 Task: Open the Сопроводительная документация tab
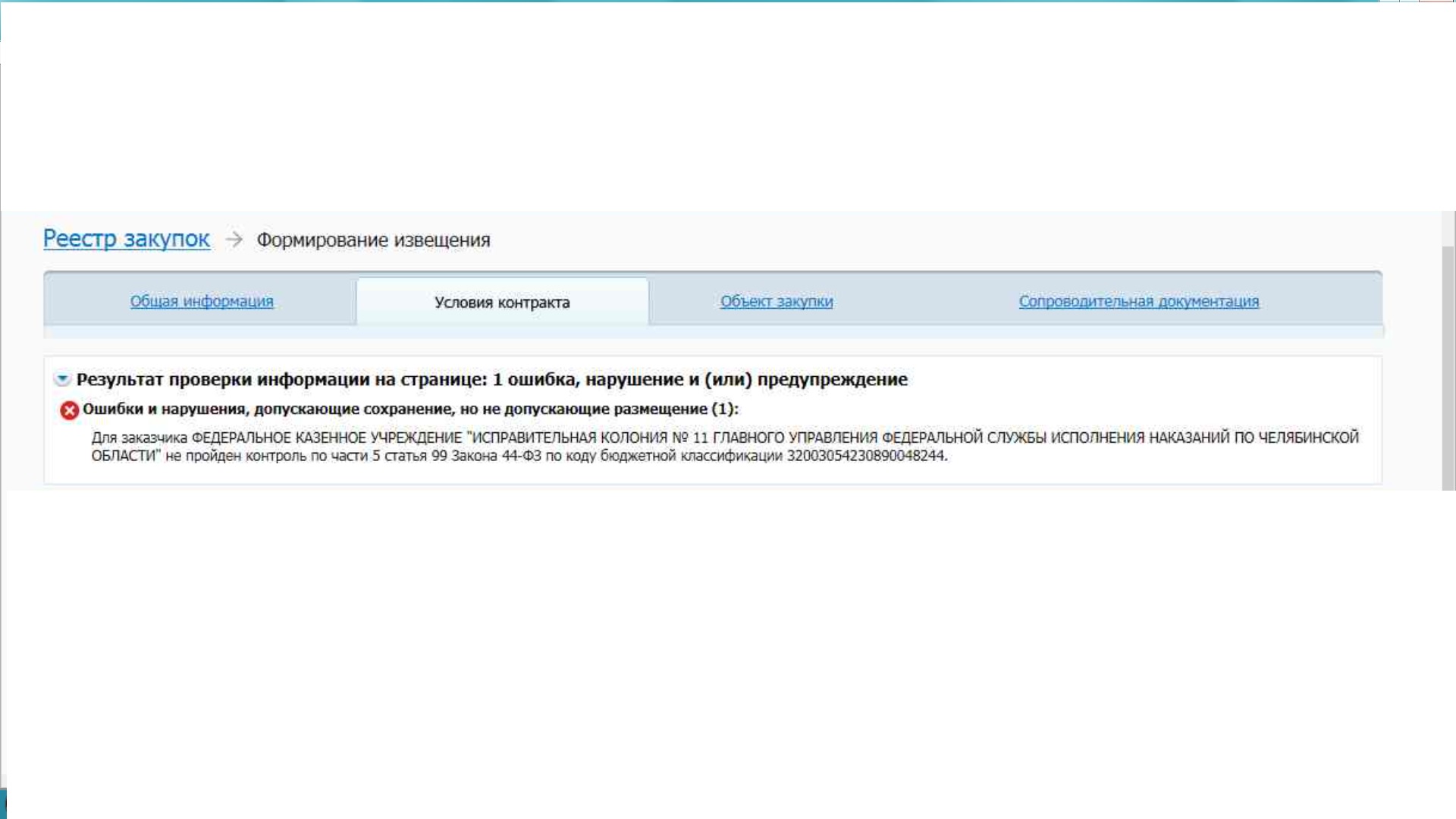pos(1138,301)
